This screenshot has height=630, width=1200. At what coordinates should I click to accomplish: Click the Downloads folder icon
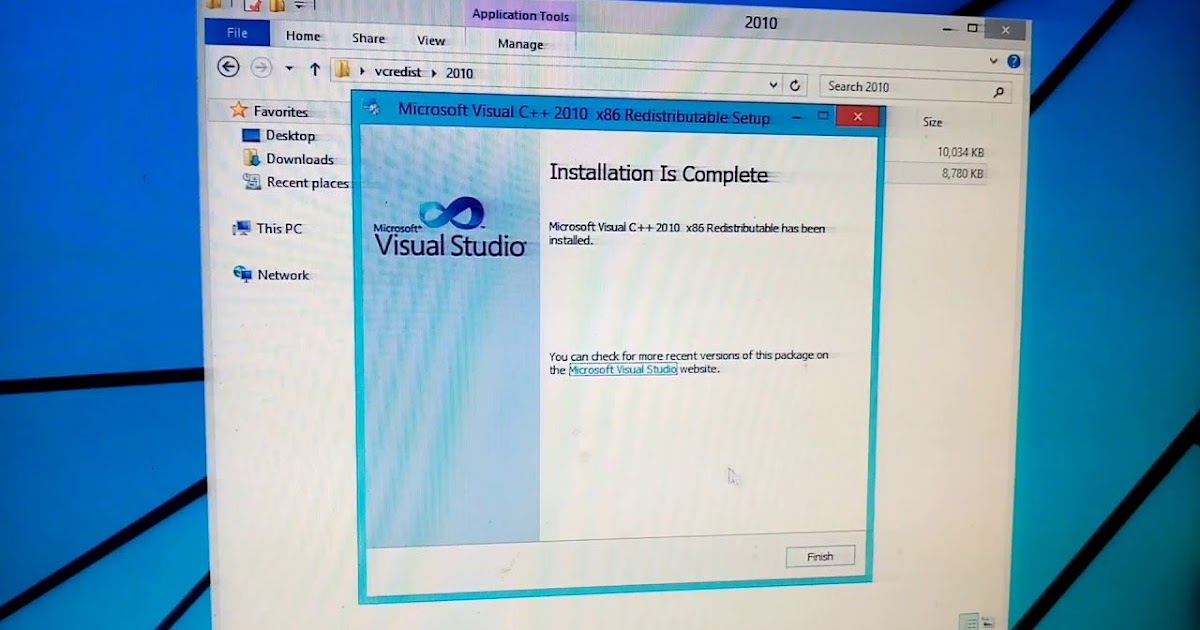tap(252, 157)
